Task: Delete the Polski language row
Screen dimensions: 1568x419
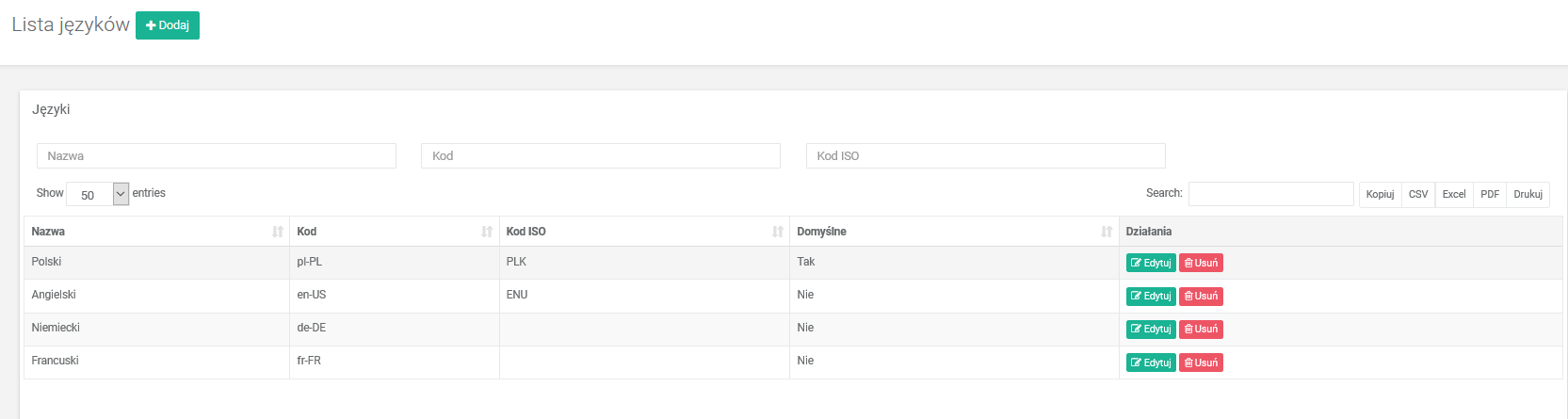Action: [1201, 263]
